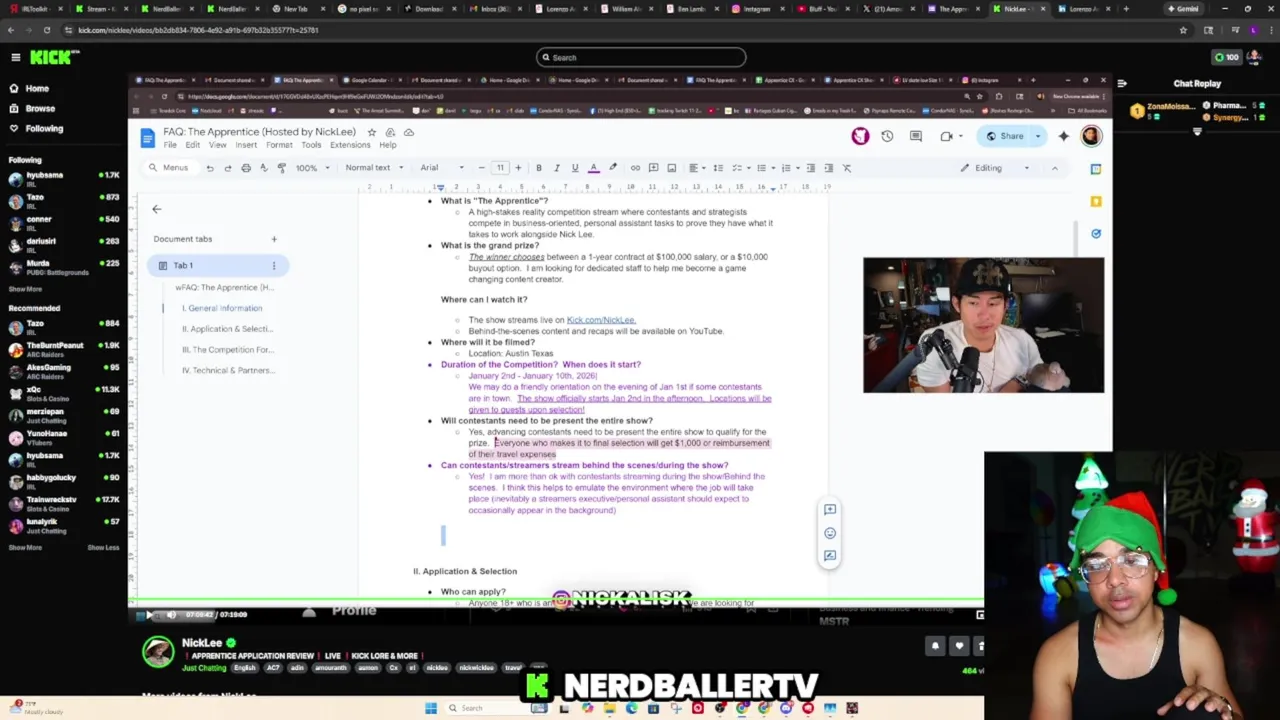Click the clear formatting icon
Viewport: 1280px width, 720px height.
point(846,168)
